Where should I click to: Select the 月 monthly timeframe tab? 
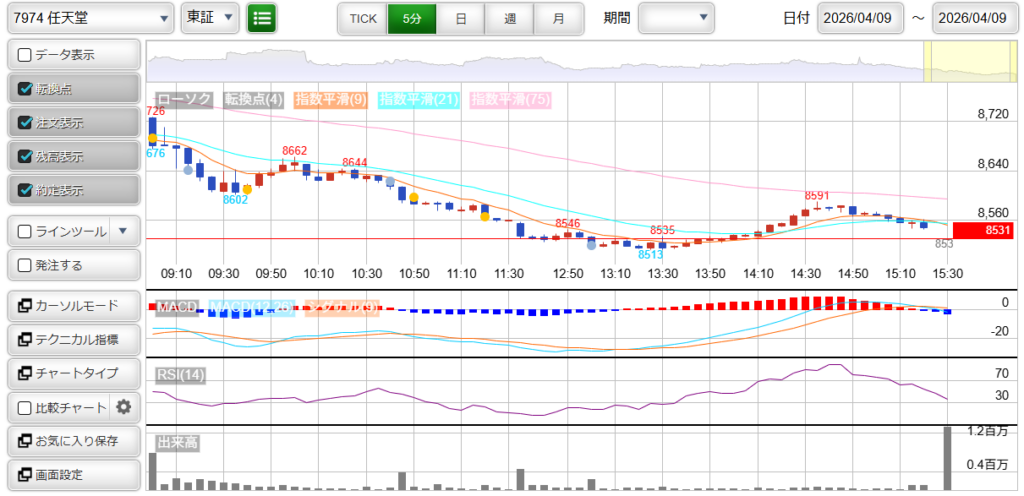(x=558, y=18)
